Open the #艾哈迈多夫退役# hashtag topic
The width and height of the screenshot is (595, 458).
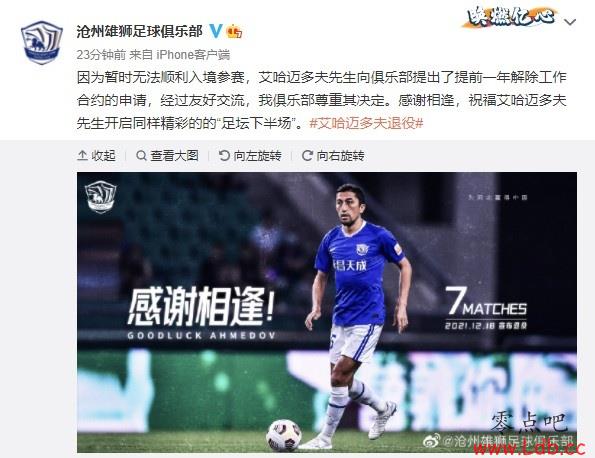(x=366, y=123)
